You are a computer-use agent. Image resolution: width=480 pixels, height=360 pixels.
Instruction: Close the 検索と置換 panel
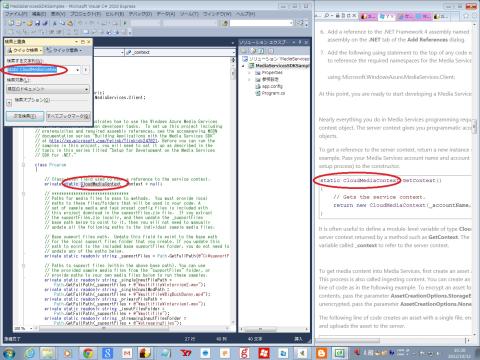pyautogui.click(x=88, y=42)
